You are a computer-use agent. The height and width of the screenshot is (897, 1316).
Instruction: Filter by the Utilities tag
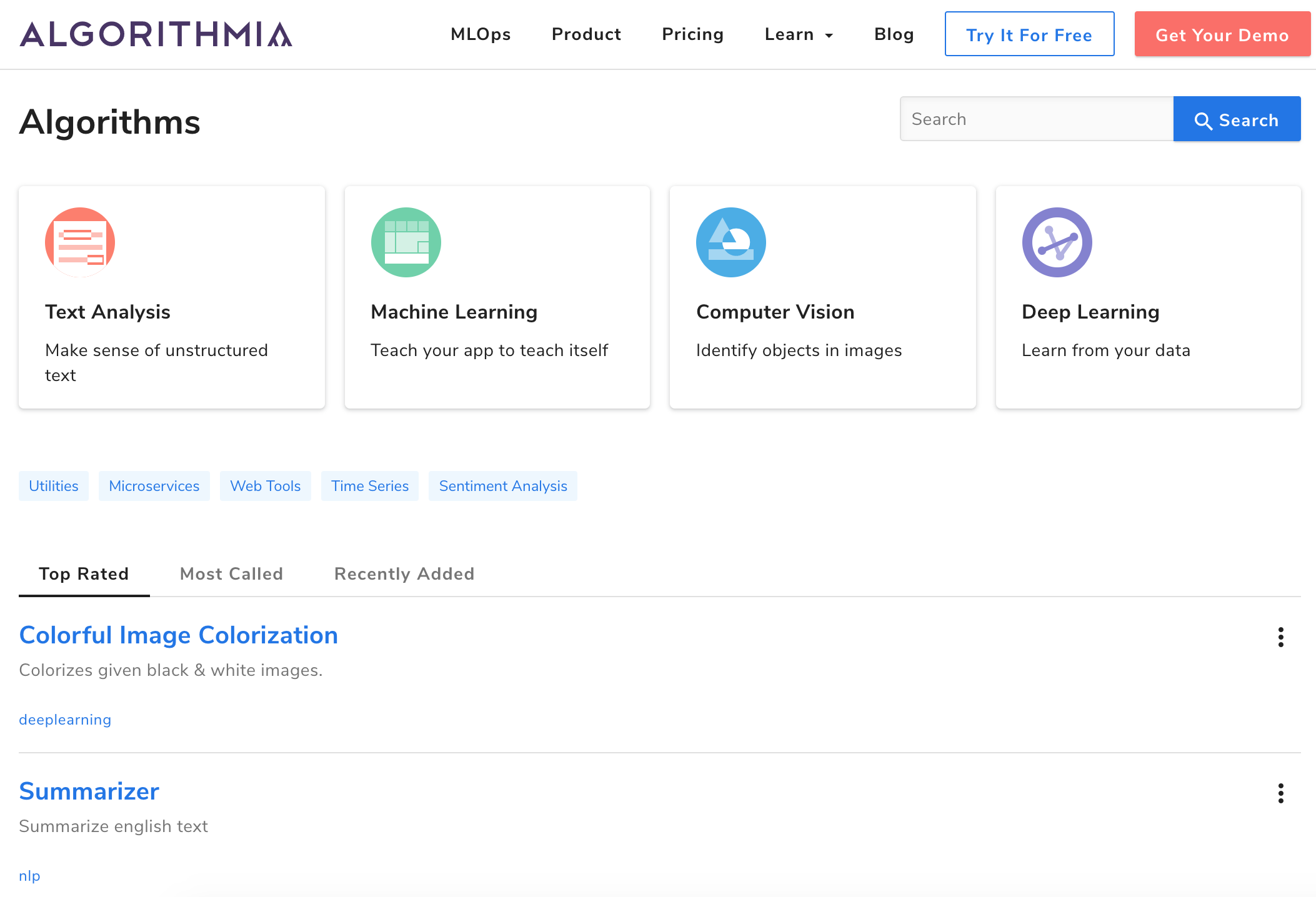click(54, 486)
